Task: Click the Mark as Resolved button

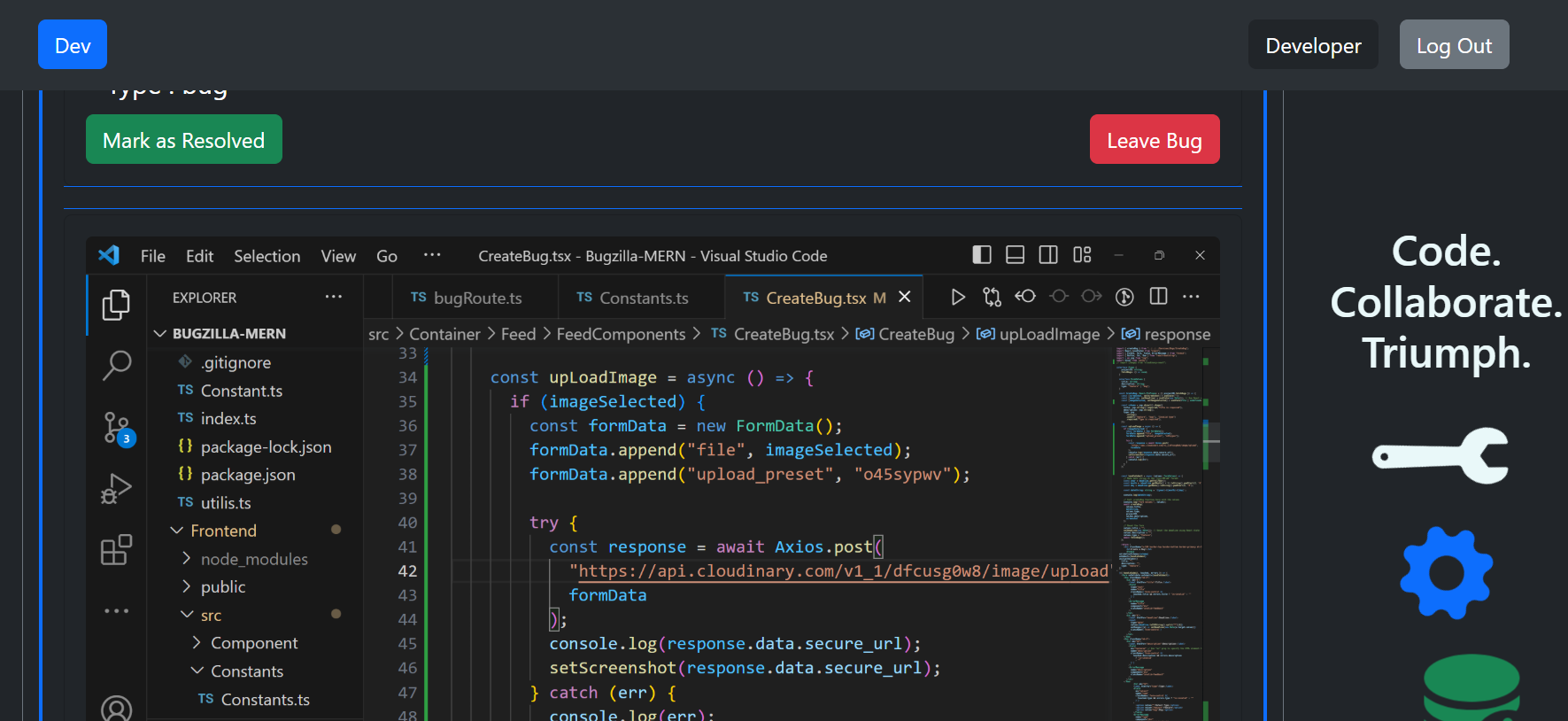Action: 184,140
